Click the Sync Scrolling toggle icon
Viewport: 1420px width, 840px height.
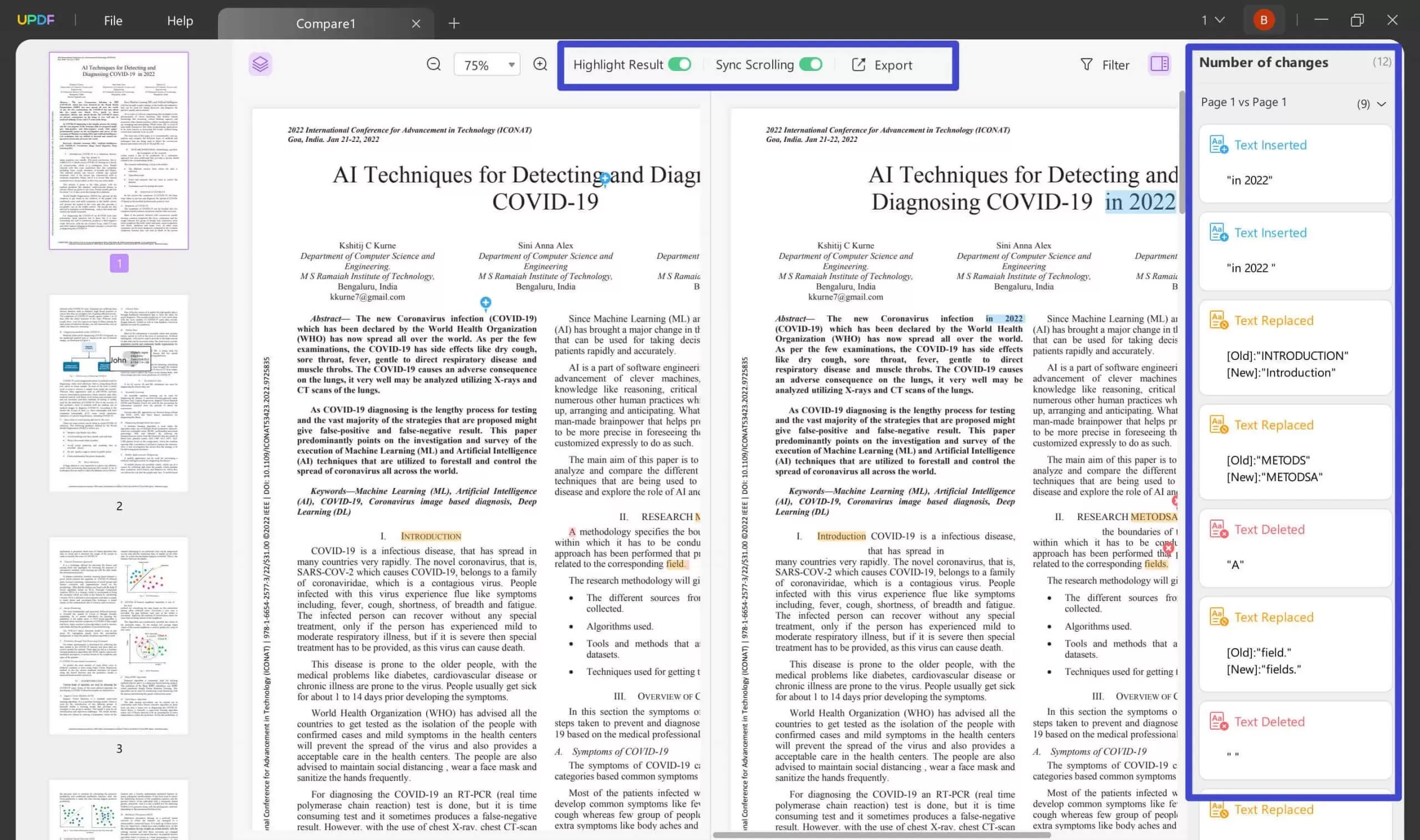pos(811,64)
